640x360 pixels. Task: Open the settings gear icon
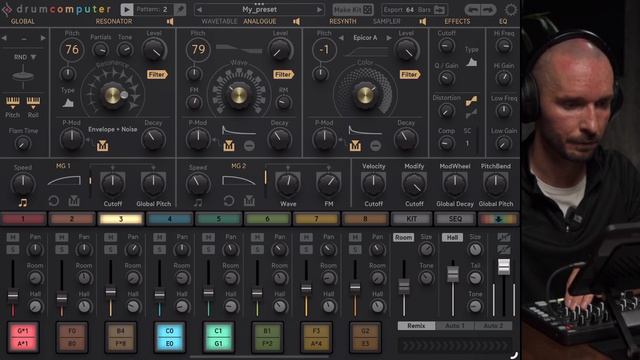(x=511, y=9)
